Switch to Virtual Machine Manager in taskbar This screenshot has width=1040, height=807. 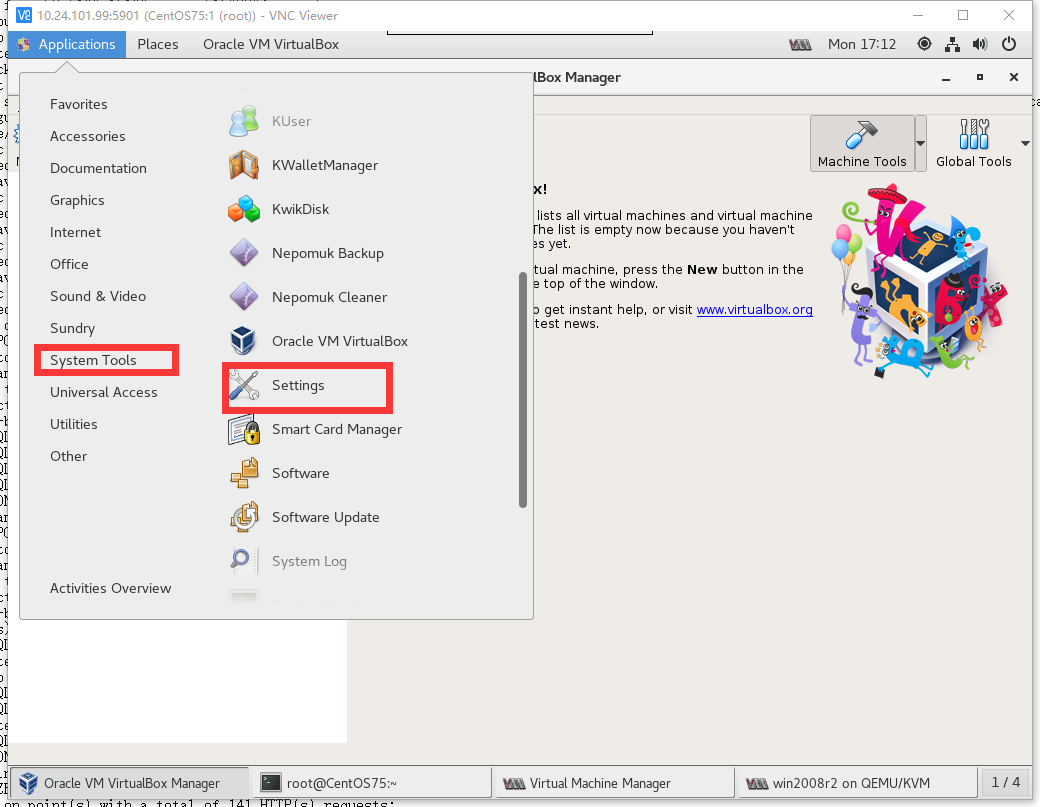click(614, 783)
